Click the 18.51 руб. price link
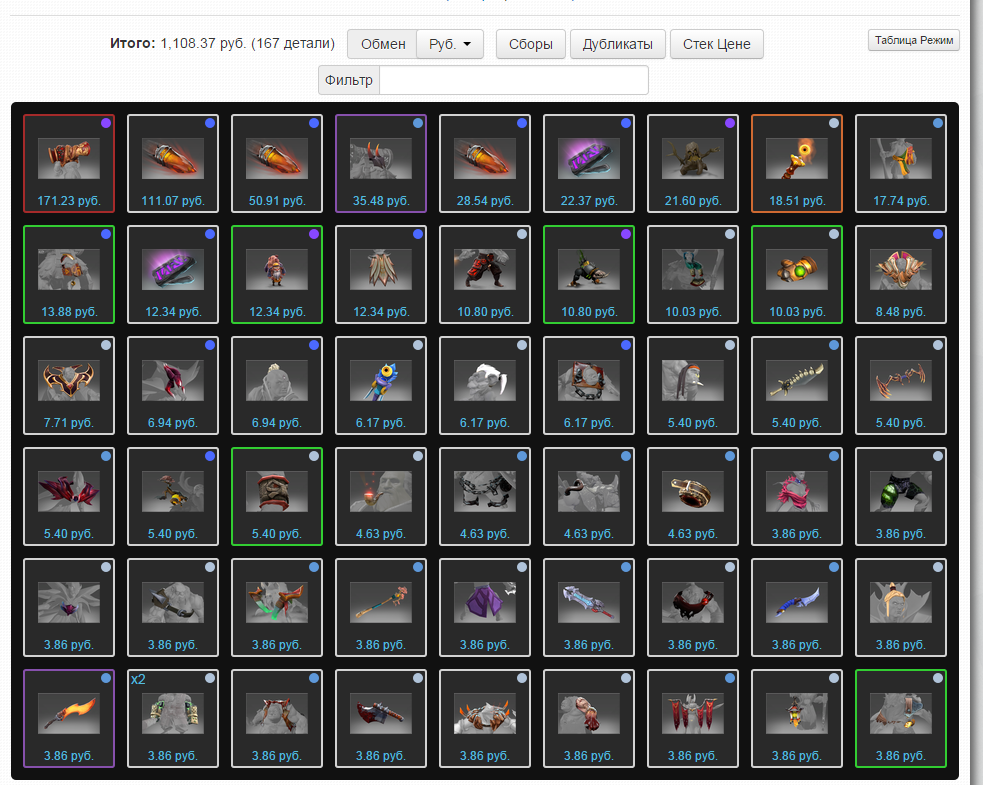 pyautogui.click(x=797, y=201)
